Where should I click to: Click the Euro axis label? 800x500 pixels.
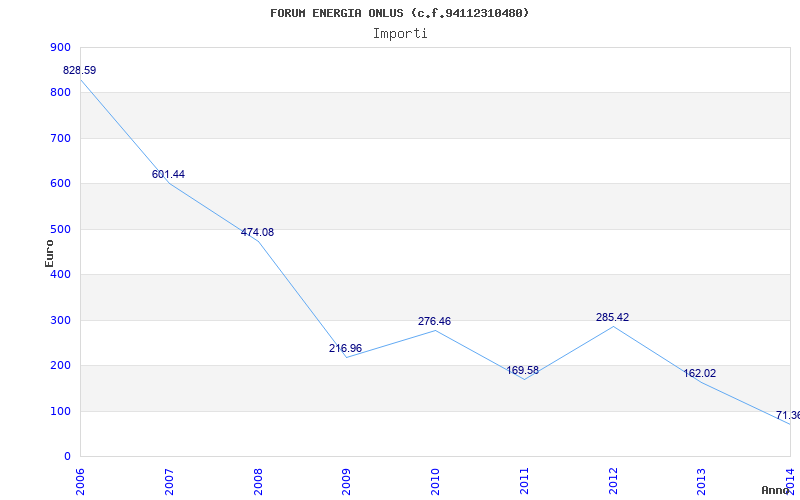coord(49,253)
